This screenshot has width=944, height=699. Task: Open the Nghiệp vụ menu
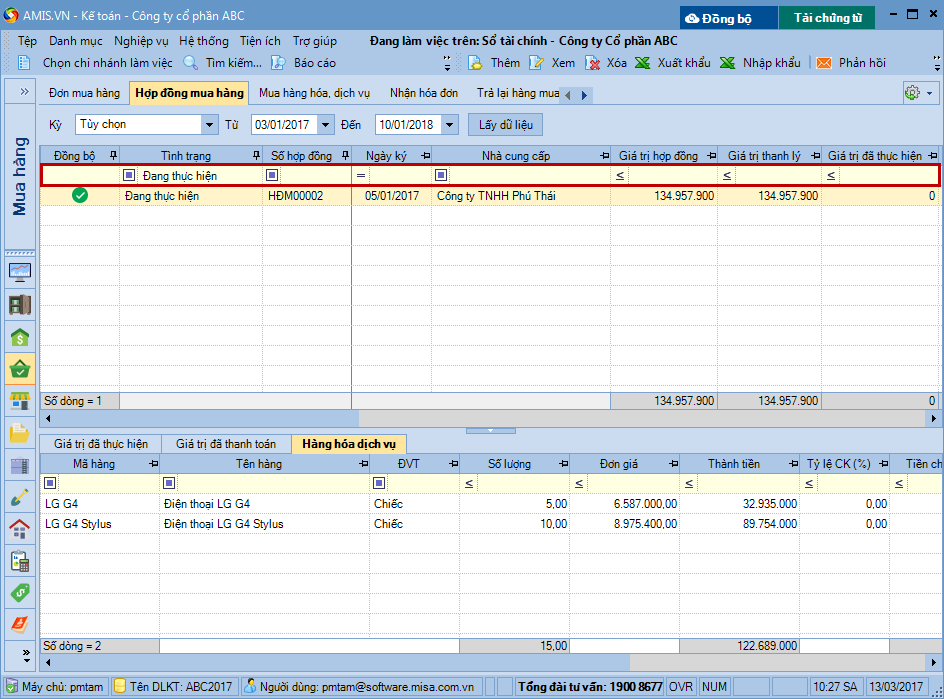tap(141, 41)
